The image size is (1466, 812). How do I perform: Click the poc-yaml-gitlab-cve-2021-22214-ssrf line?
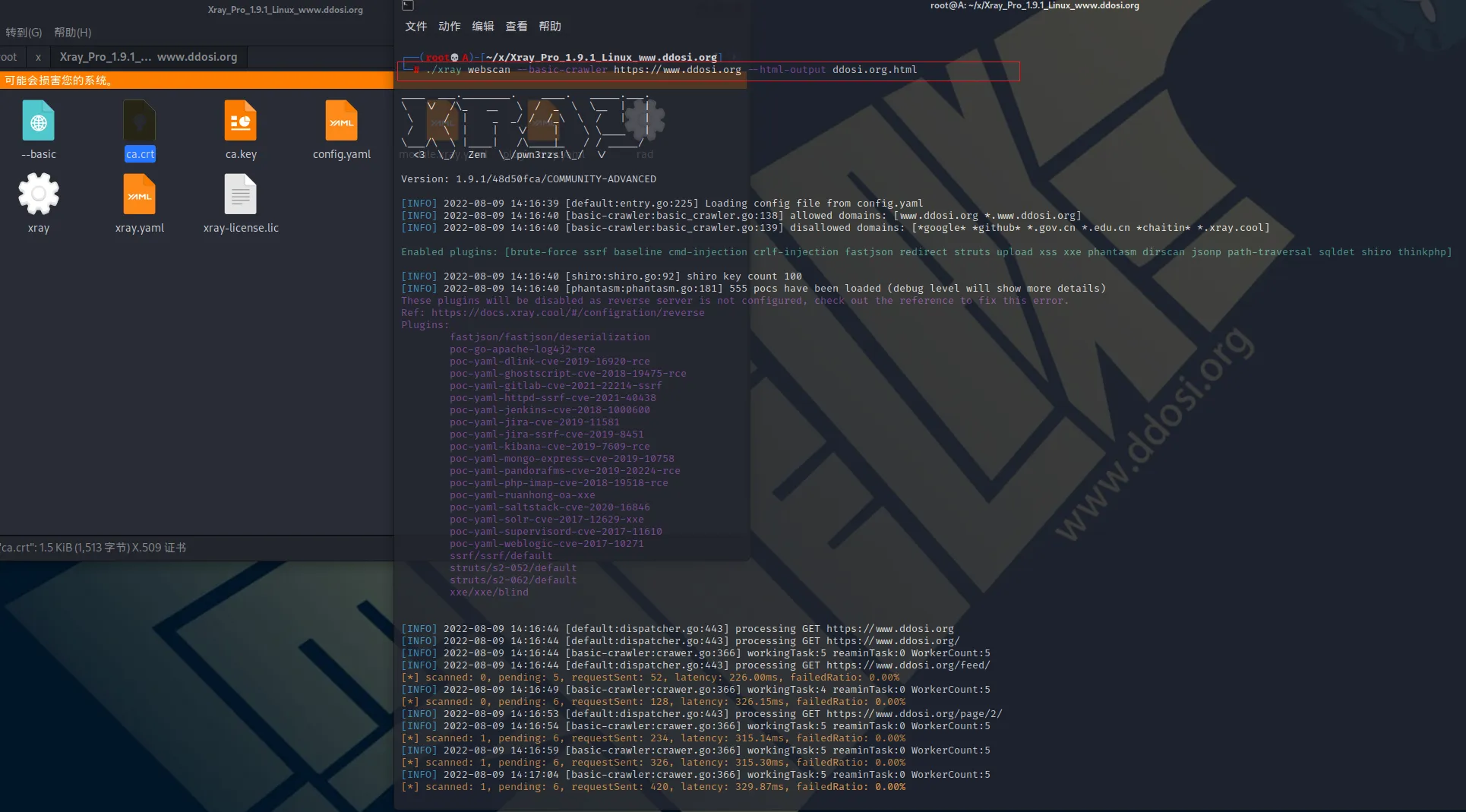(555, 386)
